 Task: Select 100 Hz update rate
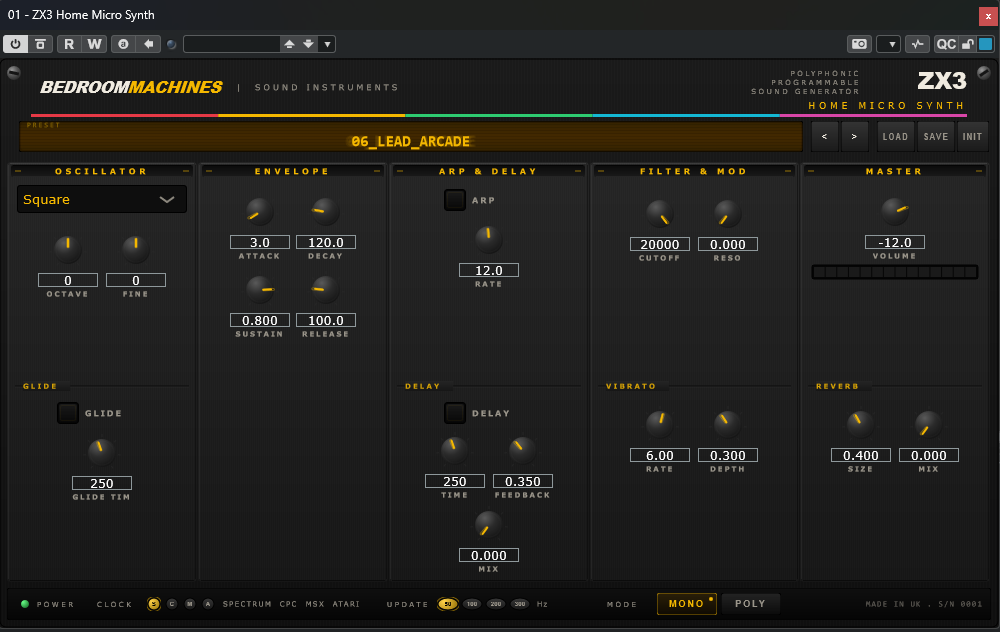[472, 603]
